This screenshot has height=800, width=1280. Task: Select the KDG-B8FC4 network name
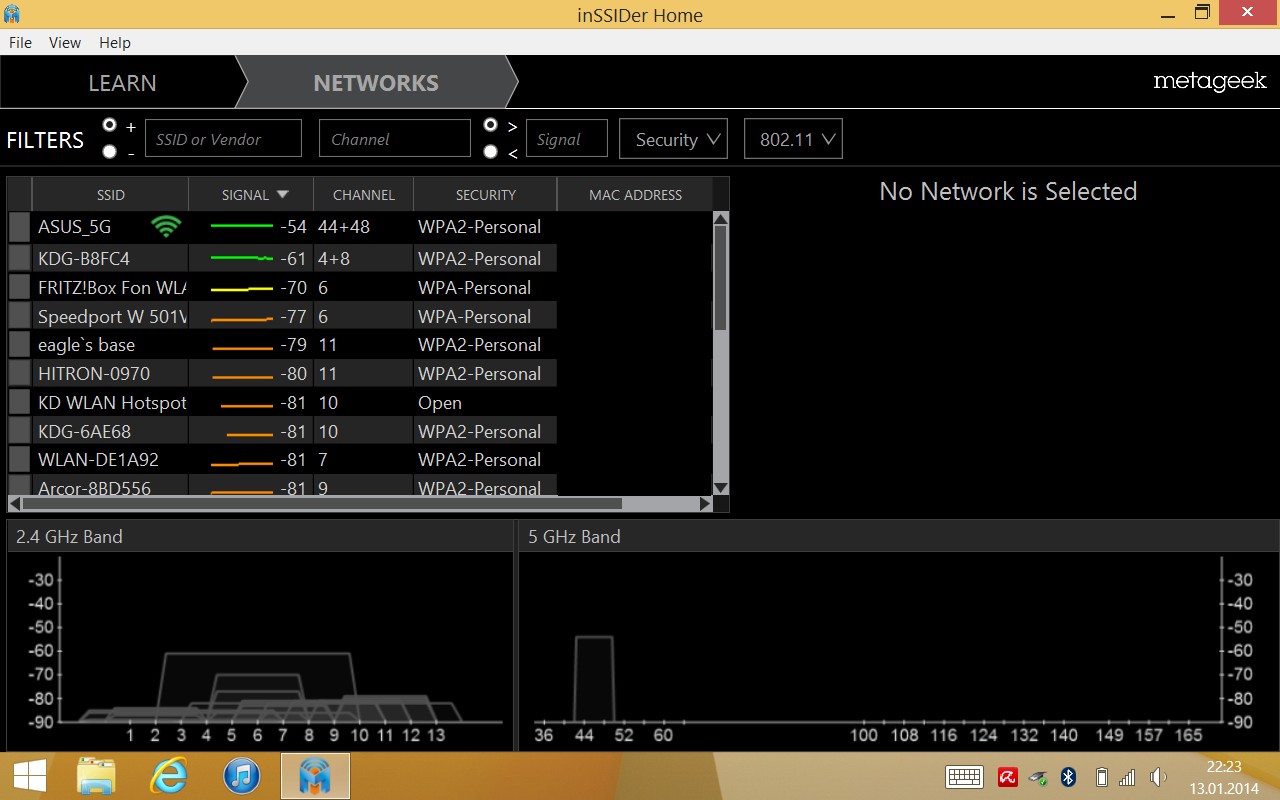tap(84, 258)
